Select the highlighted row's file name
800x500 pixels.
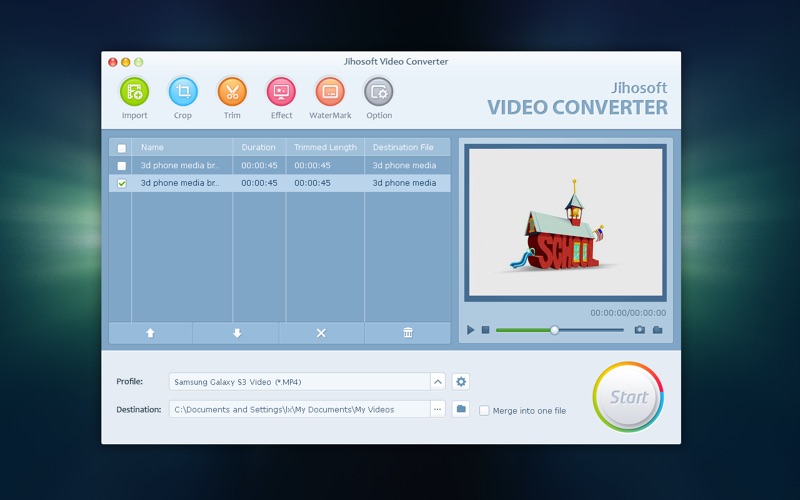pos(180,183)
